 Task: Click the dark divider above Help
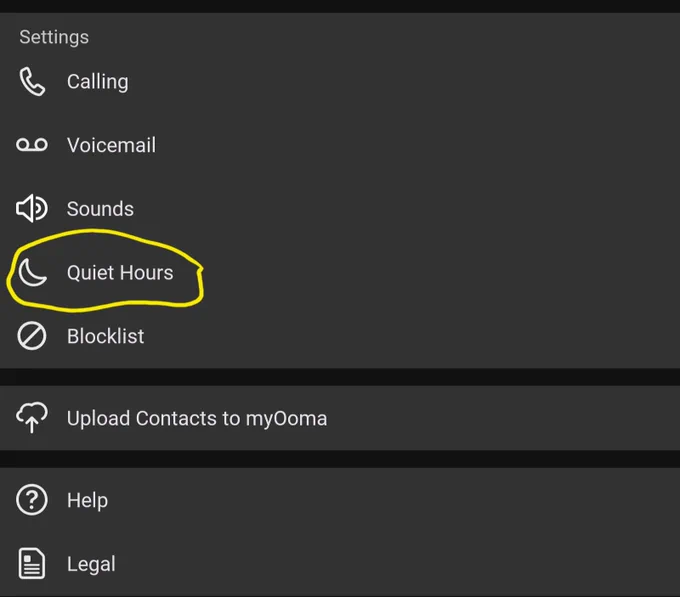click(340, 459)
